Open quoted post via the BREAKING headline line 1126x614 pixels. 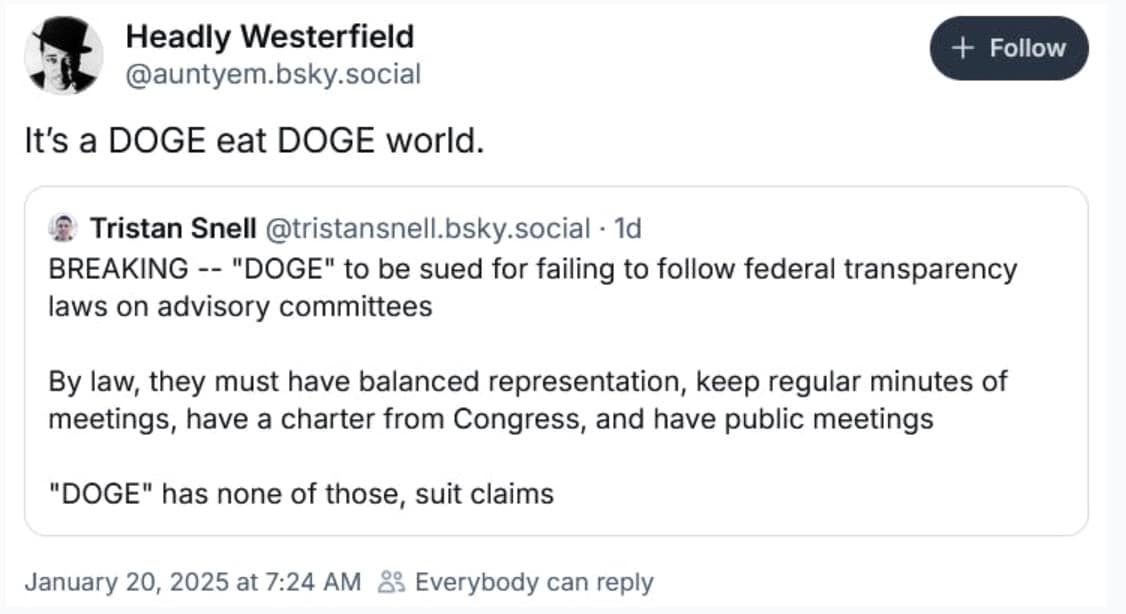[532, 269]
